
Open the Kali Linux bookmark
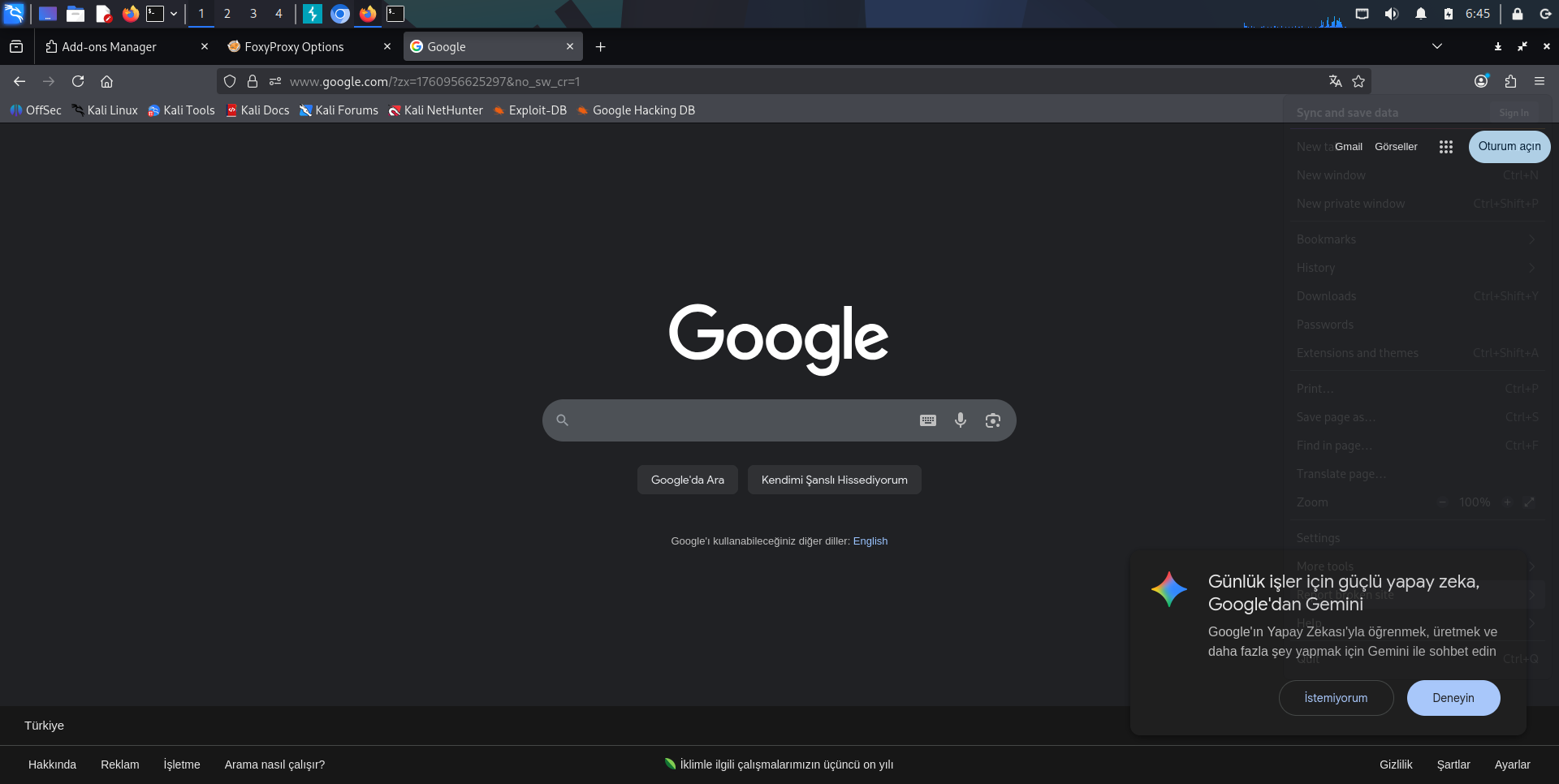coord(105,110)
